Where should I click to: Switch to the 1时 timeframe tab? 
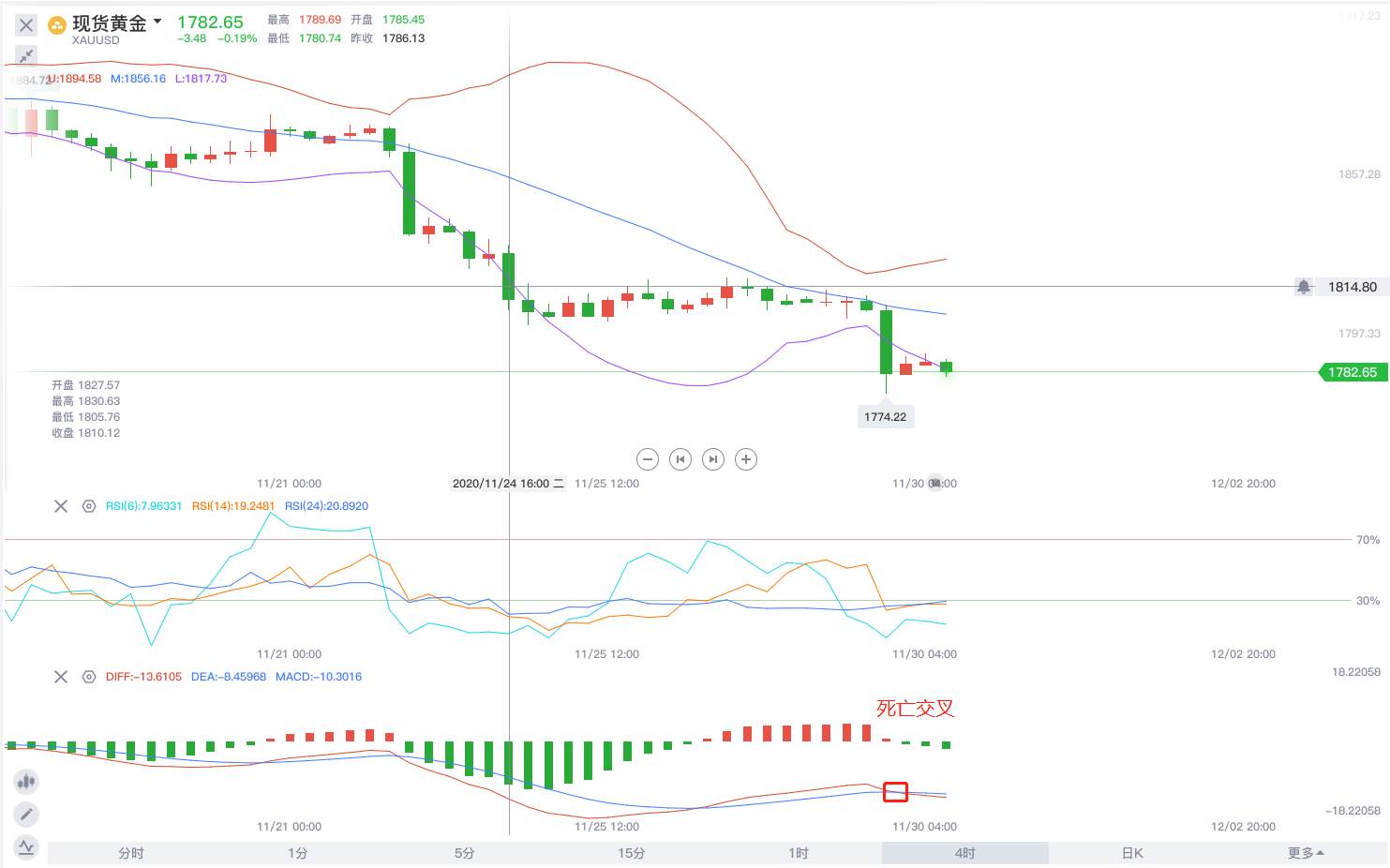click(x=799, y=853)
